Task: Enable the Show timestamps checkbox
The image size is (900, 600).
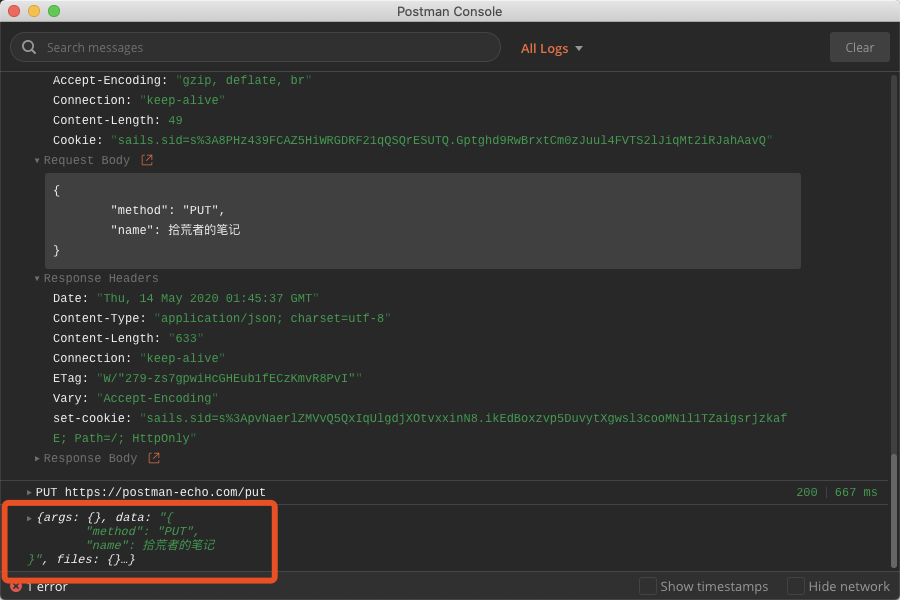Action: pos(648,586)
